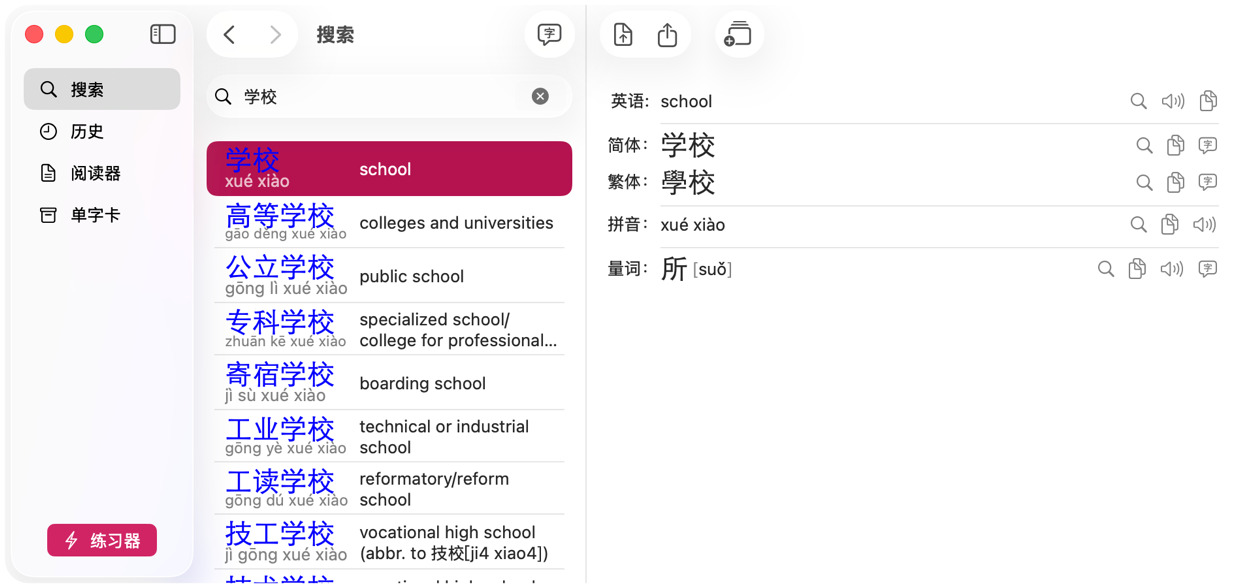
Task: Click the English value school in details
Action: coord(686,101)
